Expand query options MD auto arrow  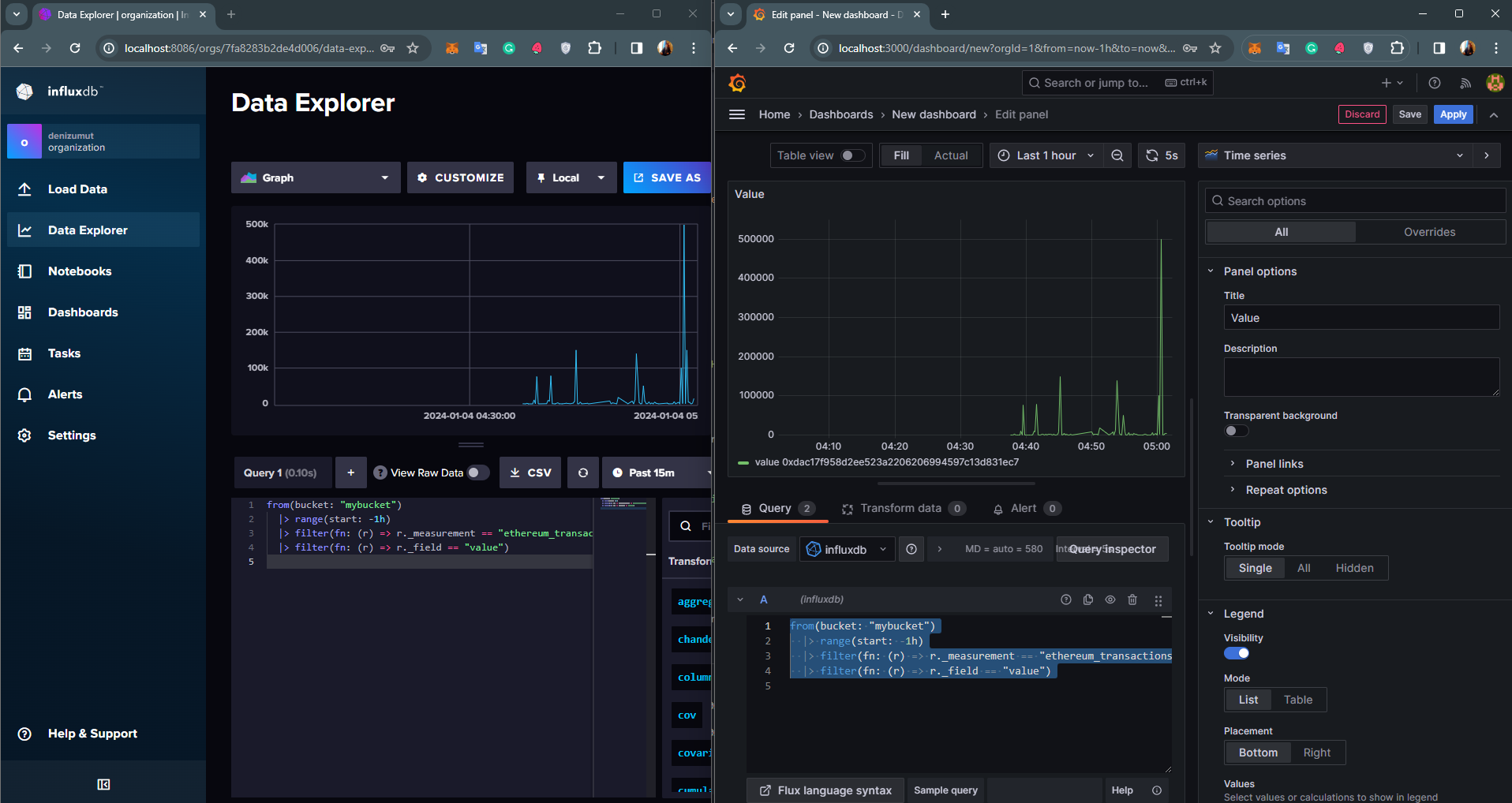[939, 549]
